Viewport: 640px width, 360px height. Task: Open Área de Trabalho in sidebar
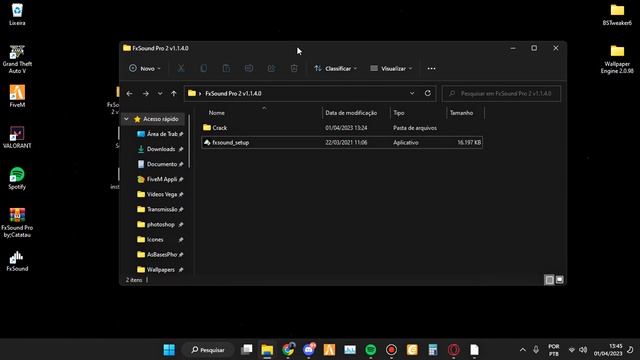click(160, 134)
